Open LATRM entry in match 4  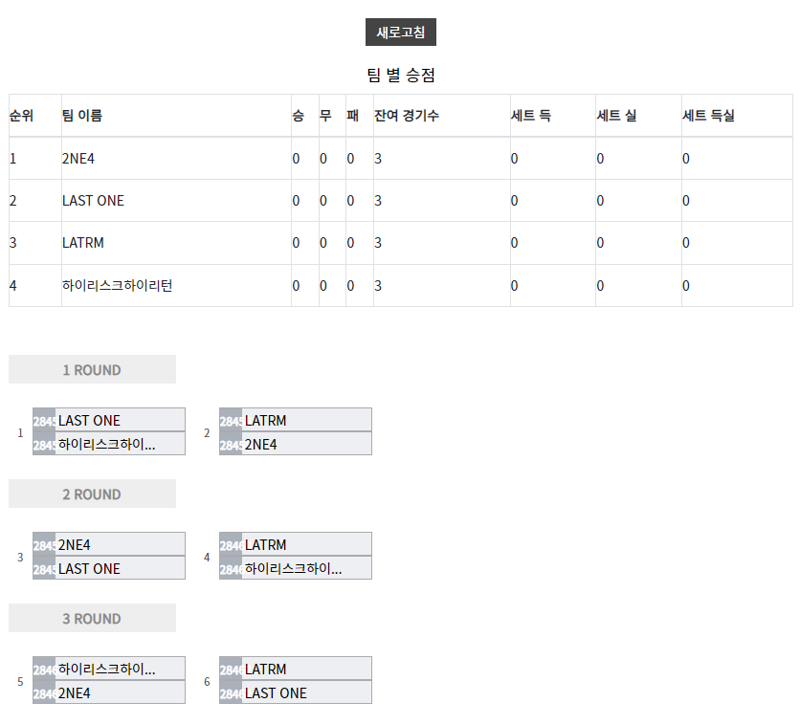[295, 544]
